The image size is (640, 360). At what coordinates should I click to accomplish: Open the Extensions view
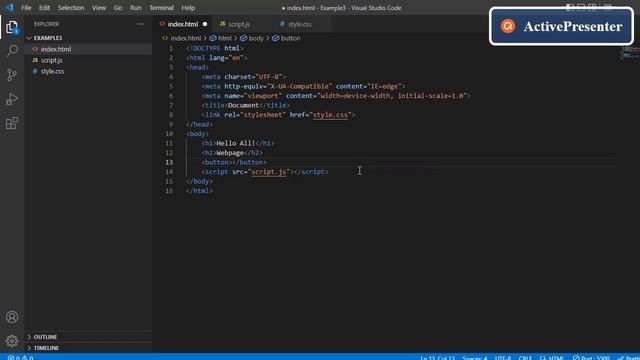[x=12, y=123]
